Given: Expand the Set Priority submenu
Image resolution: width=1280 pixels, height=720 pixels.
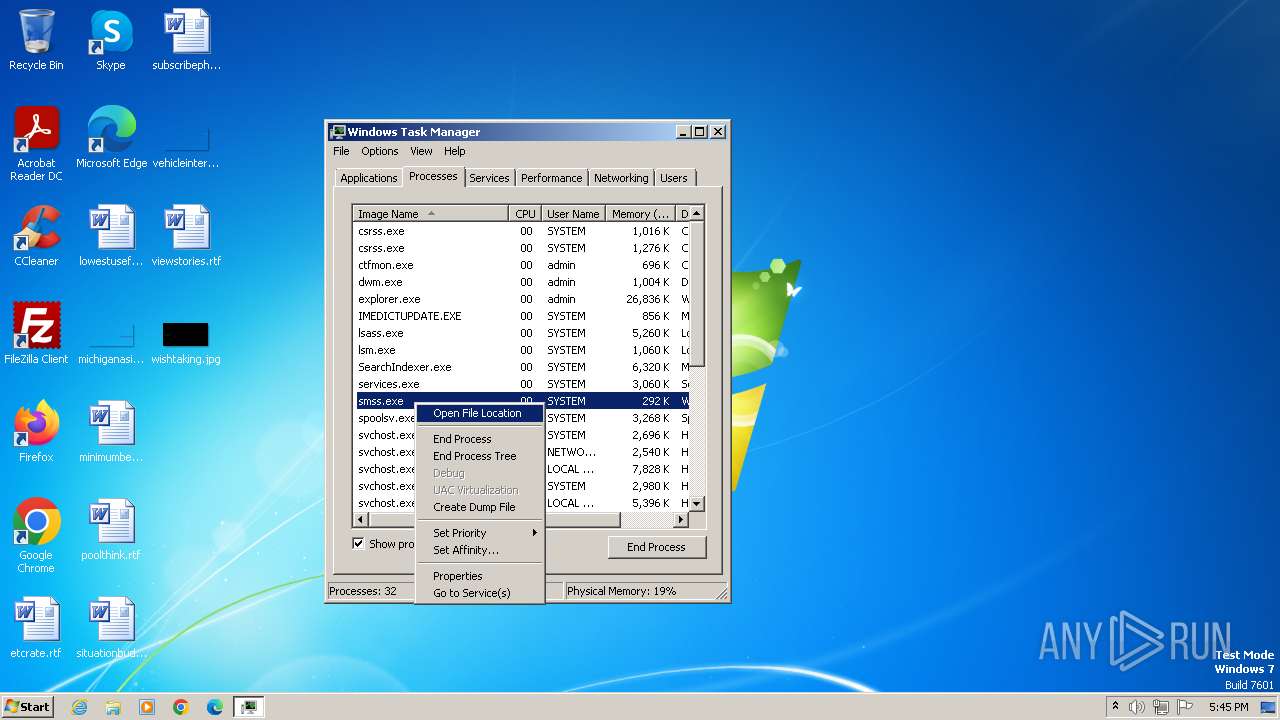Looking at the screenshot, I should pyautogui.click(x=478, y=533).
